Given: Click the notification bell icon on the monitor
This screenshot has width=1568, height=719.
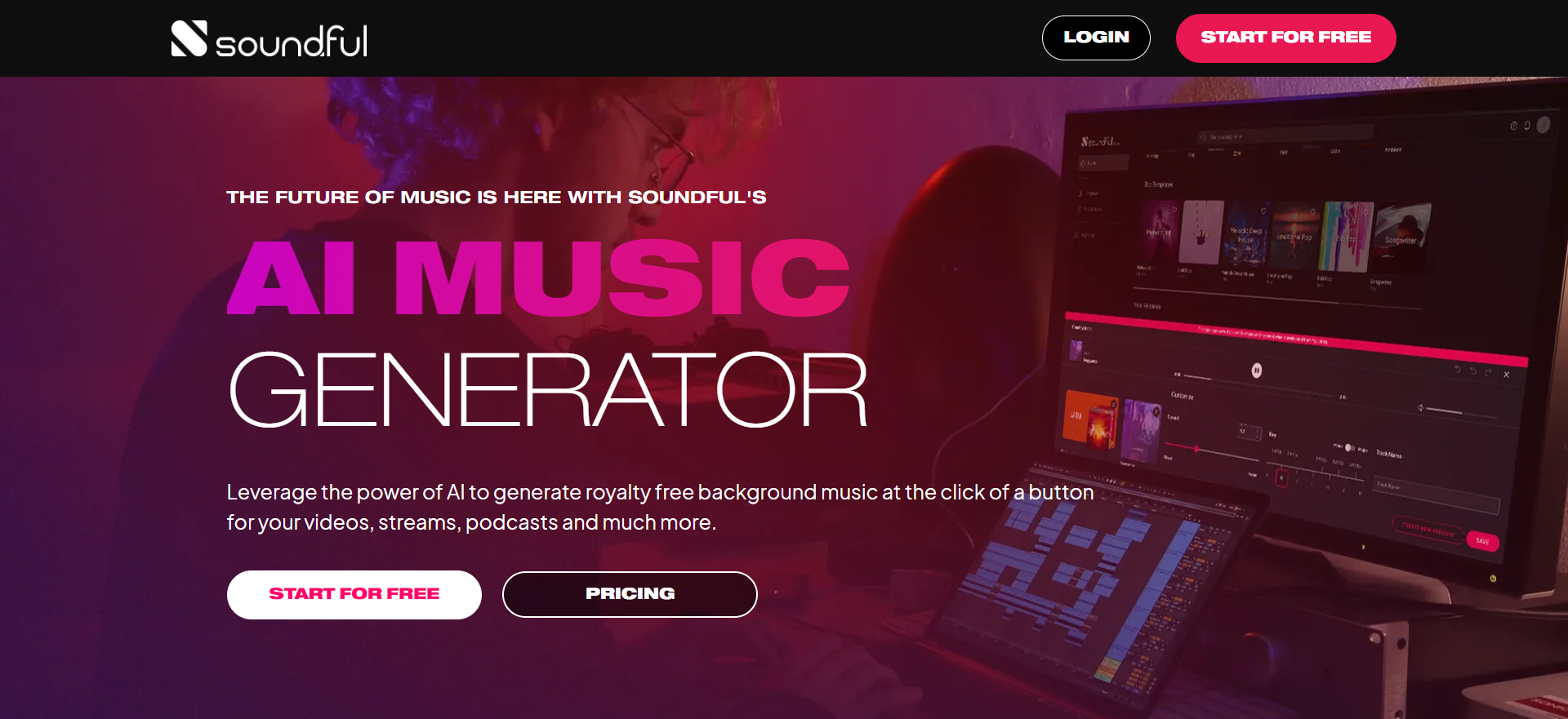Looking at the screenshot, I should click(x=1526, y=126).
